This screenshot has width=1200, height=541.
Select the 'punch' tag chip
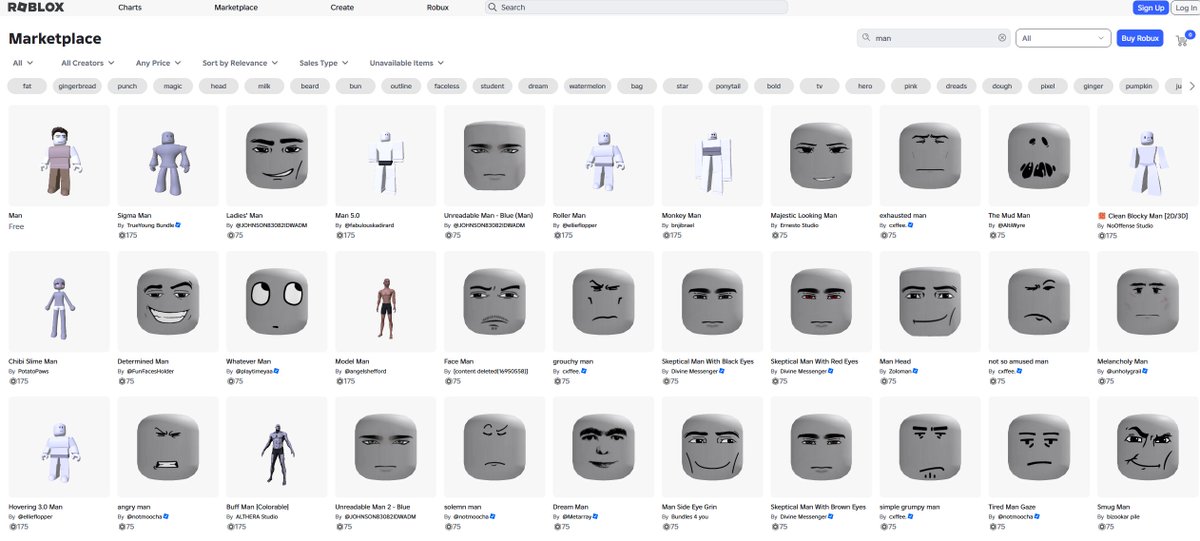tap(127, 86)
